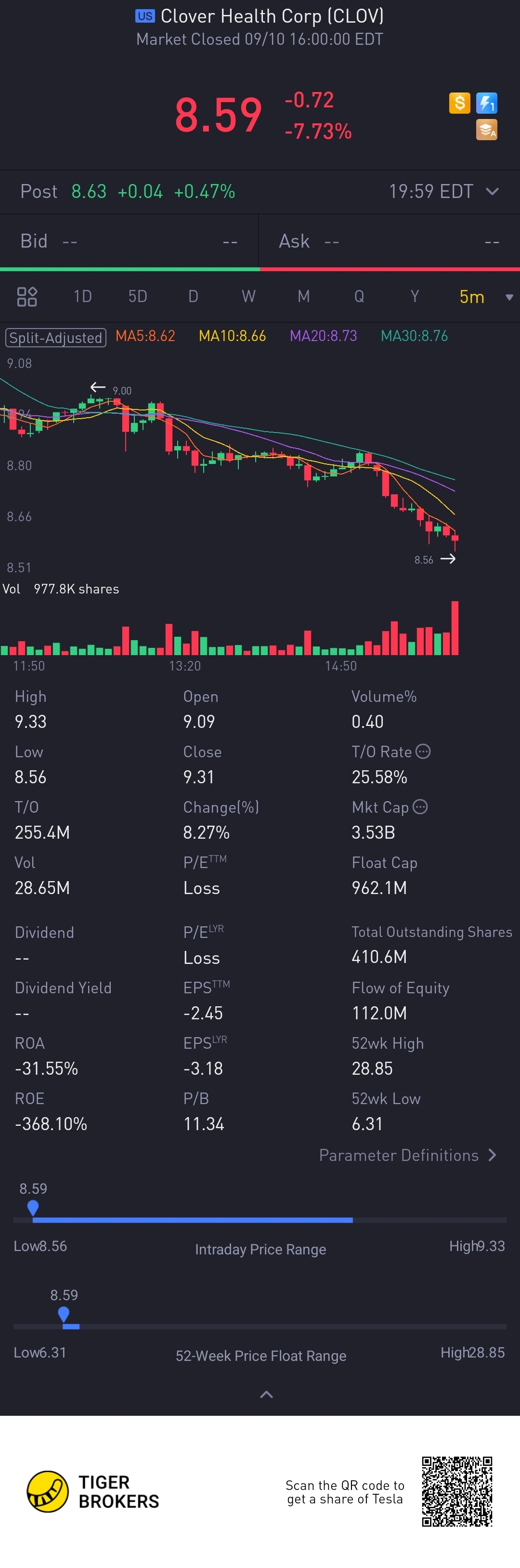Viewport: 520px width, 1568px height.
Task: Tap the tallest final volume bar
Action: (x=455, y=628)
